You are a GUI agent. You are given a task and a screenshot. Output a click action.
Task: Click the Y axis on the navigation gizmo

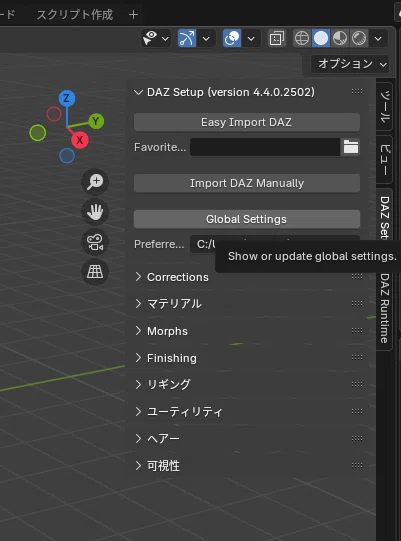96,121
